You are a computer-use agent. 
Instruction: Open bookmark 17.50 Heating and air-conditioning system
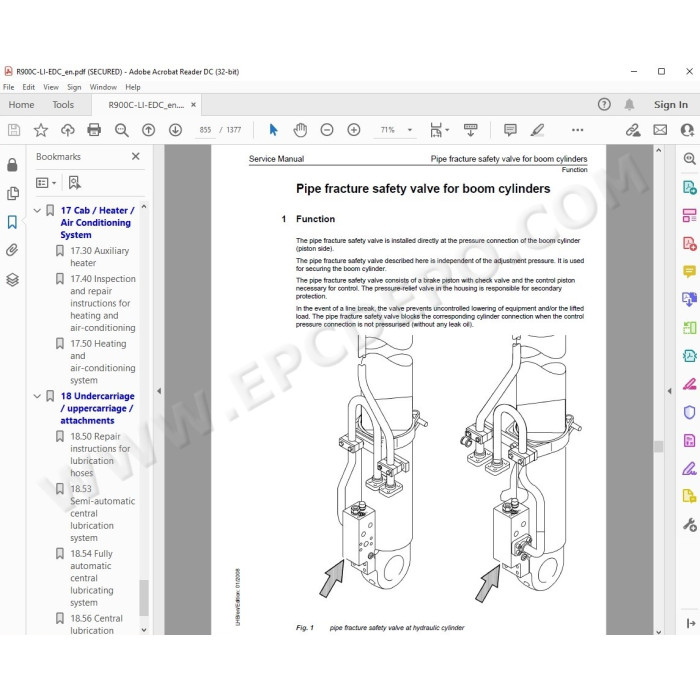103,362
